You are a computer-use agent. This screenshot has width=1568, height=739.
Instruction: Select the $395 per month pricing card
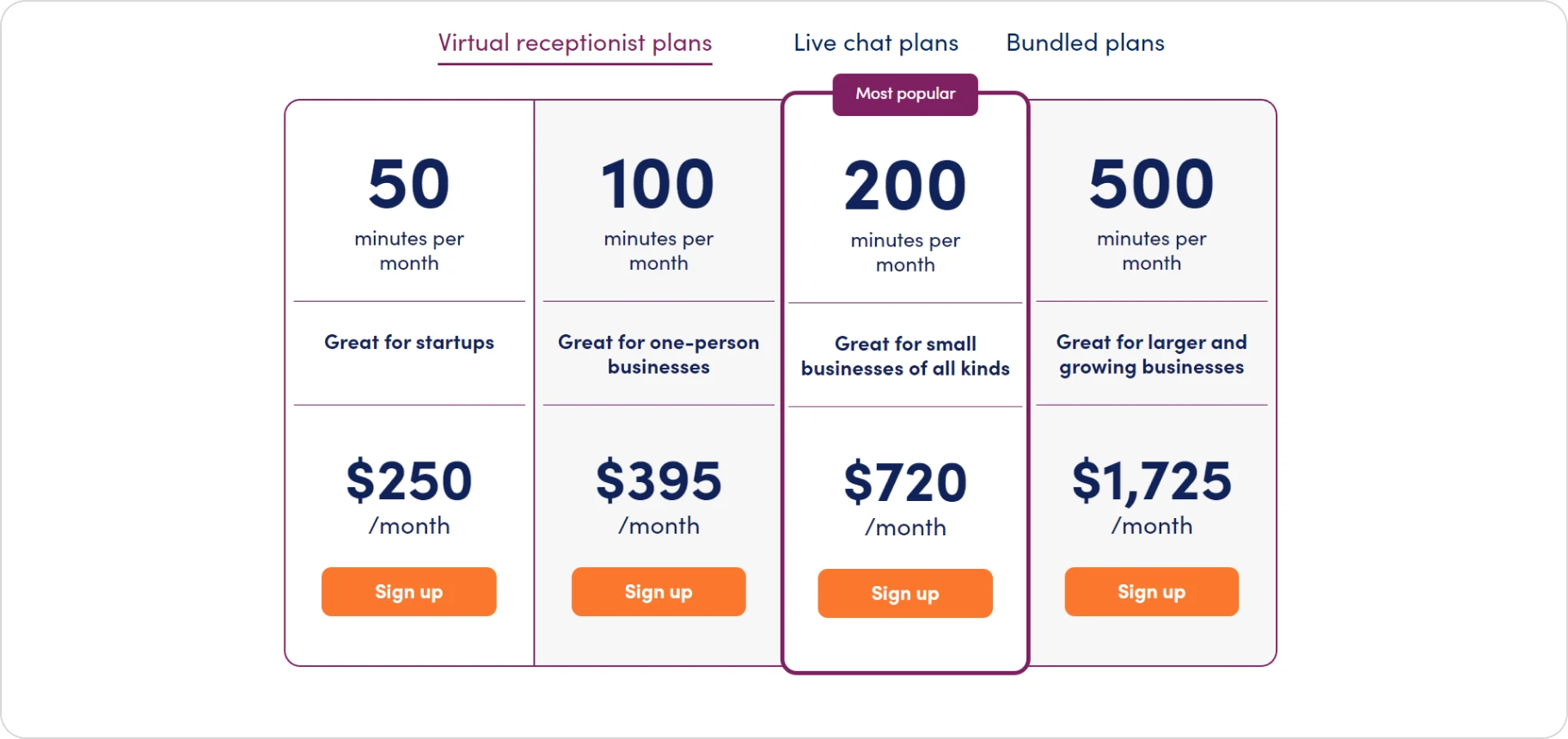[658, 382]
